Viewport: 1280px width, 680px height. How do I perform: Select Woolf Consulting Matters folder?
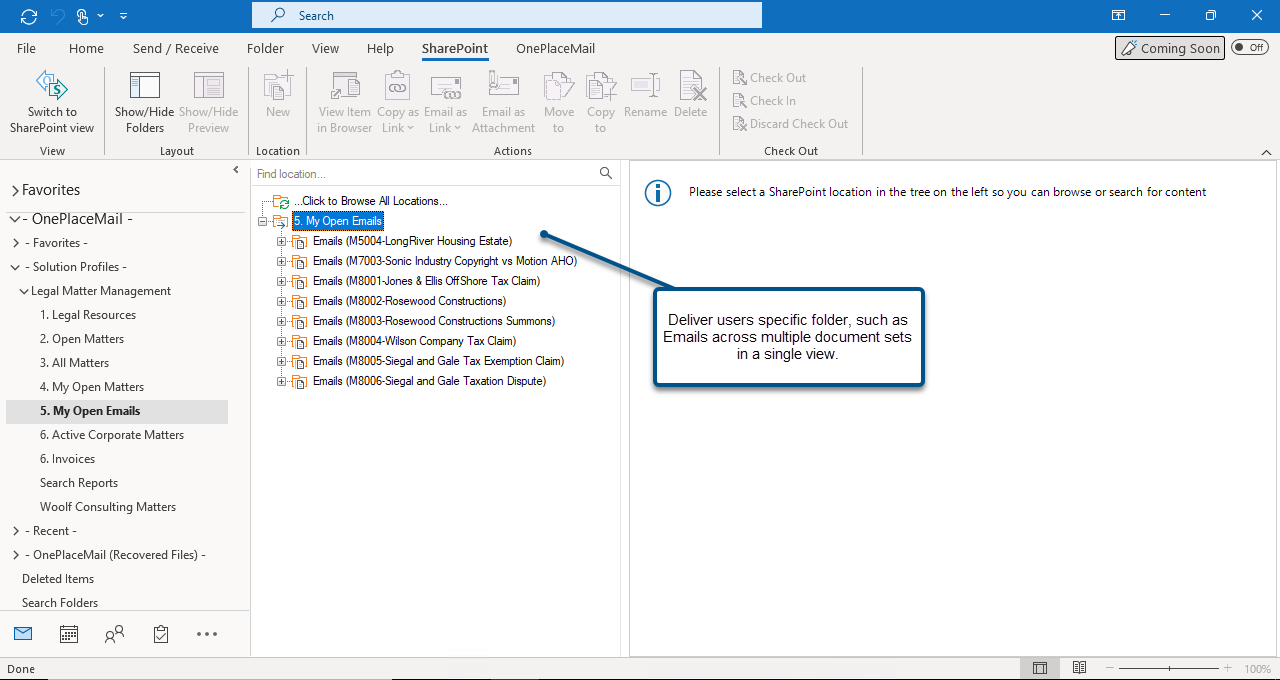108,507
